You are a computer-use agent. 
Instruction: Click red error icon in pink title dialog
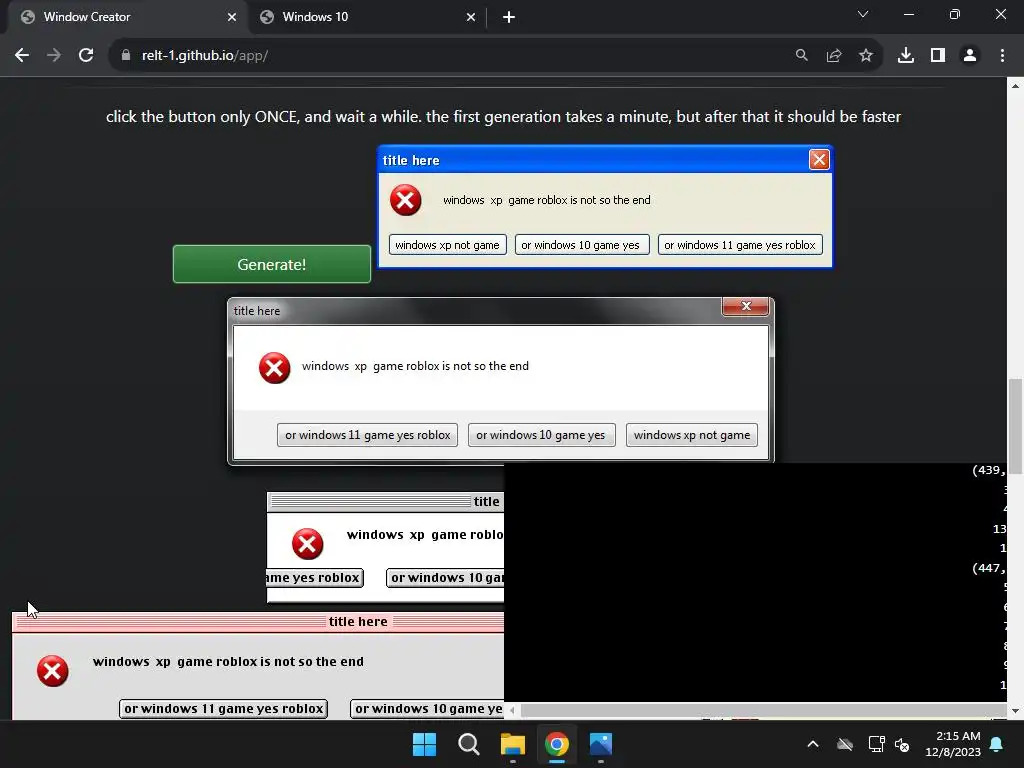(x=53, y=671)
